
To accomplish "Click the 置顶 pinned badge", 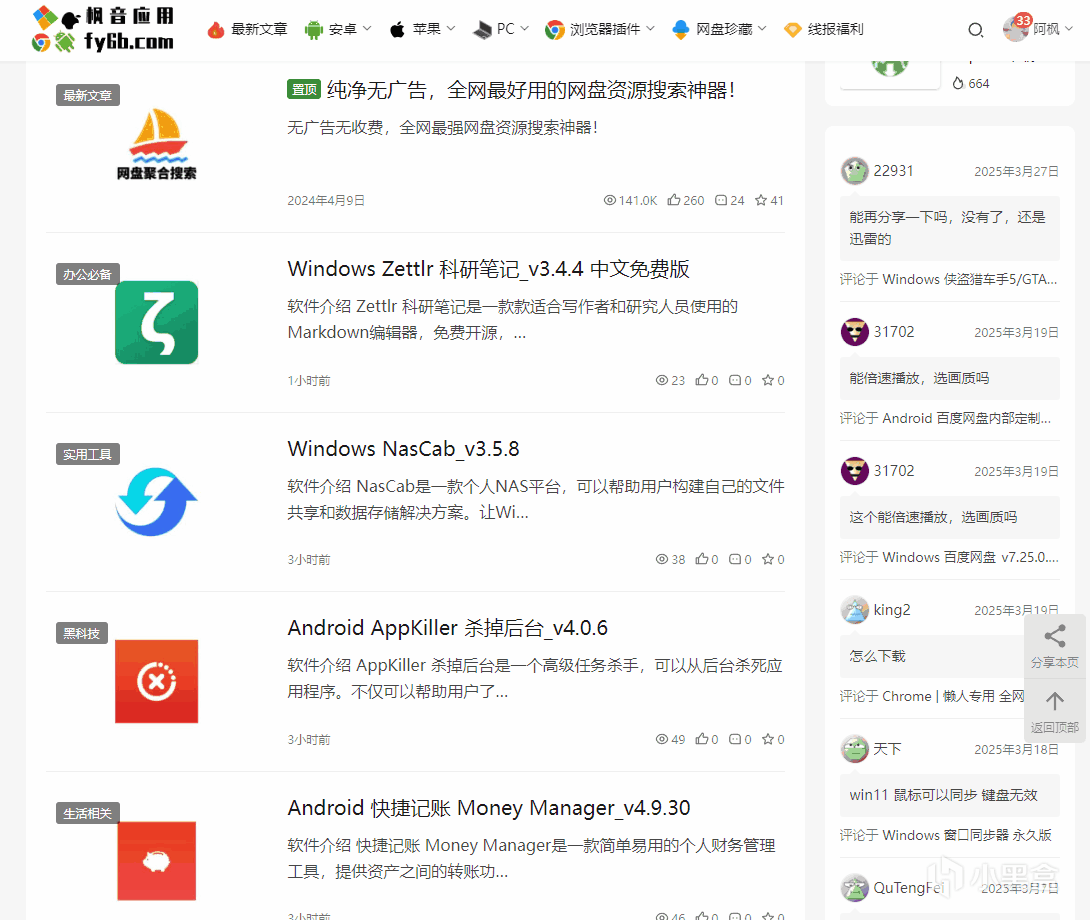I will pos(304,89).
